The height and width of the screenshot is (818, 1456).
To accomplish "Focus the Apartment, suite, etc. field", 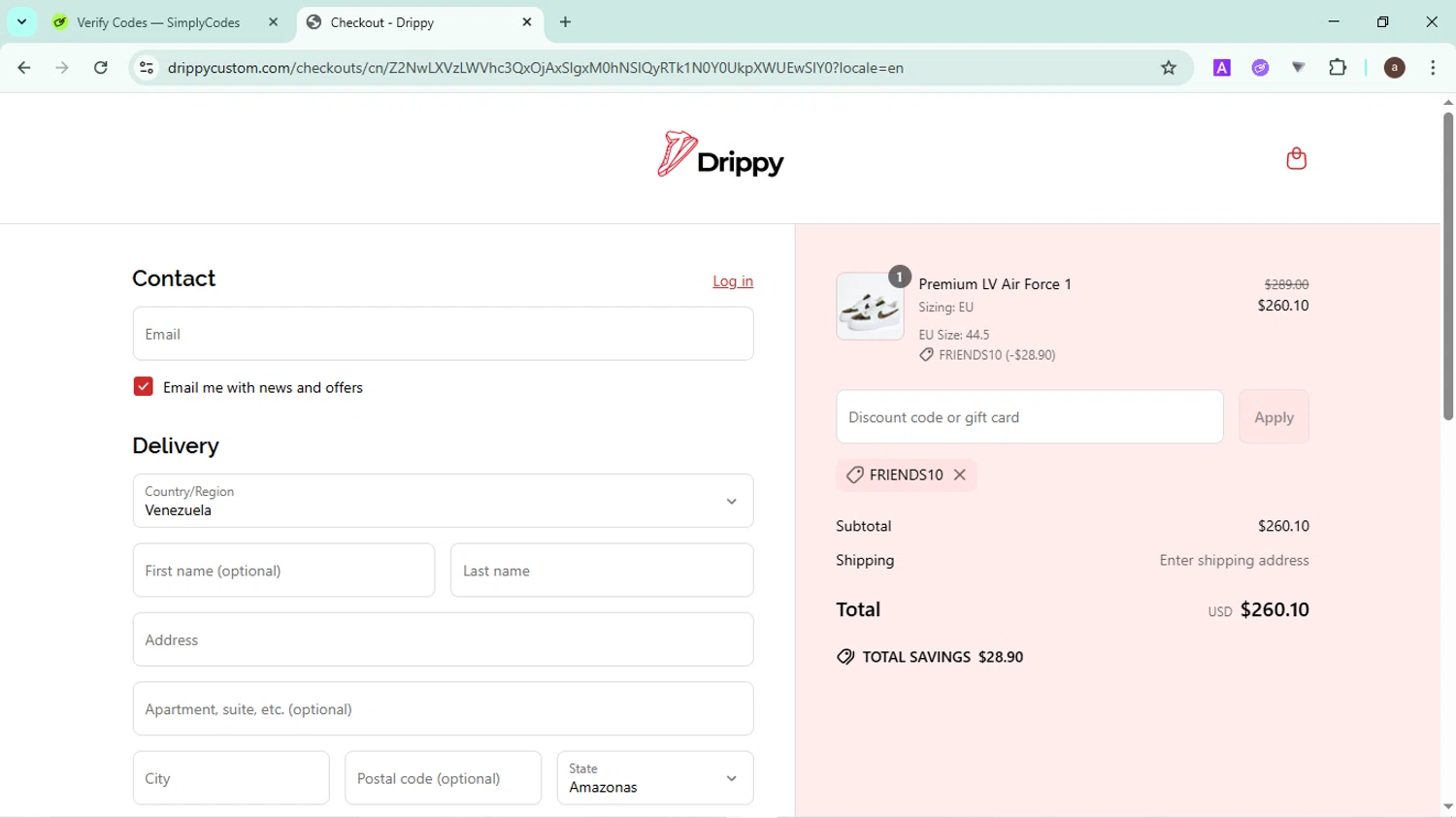I will [x=443, y=709].
